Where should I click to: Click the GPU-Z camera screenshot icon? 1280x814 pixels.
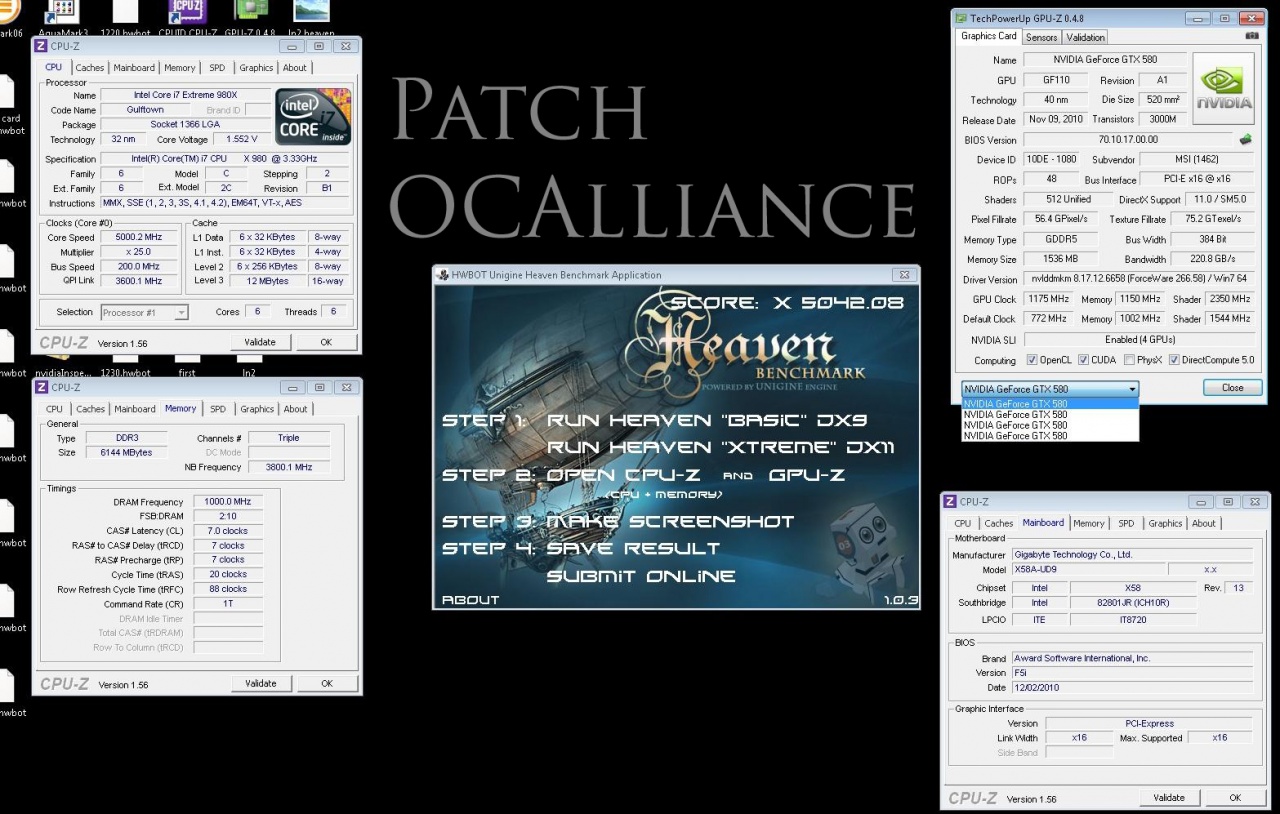1251,37
